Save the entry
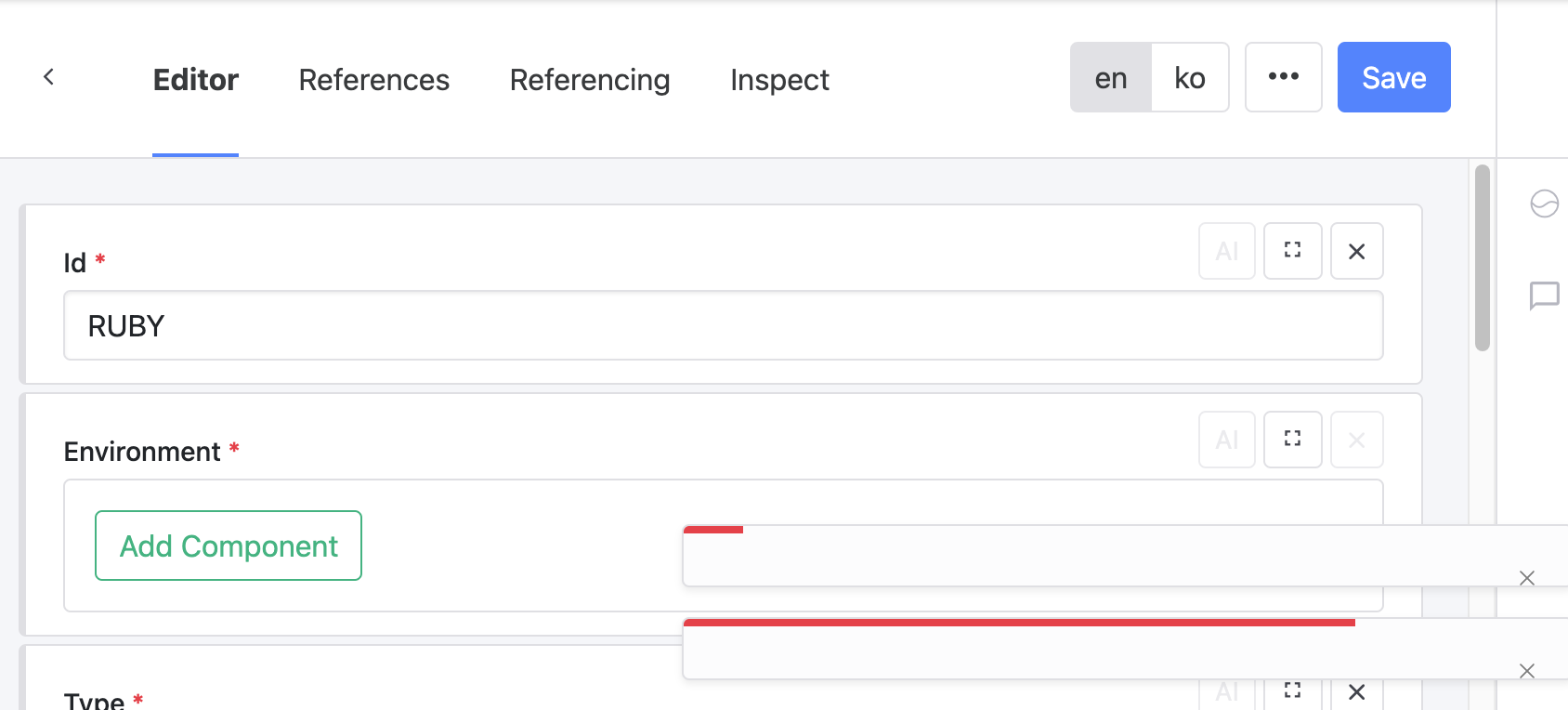The width and height of the screenshot is (1568, 710). tap(1394, 77)
